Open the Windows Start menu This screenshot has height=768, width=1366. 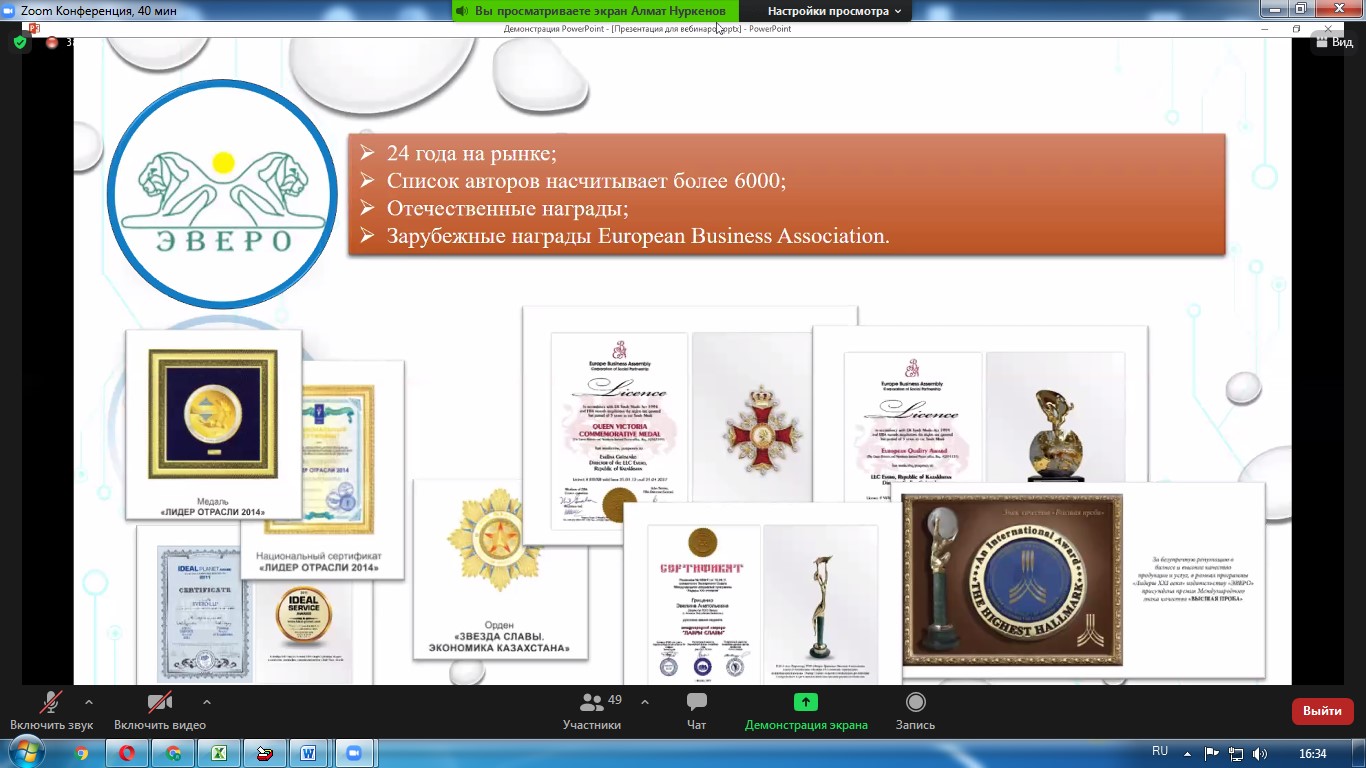pos(24,753)
